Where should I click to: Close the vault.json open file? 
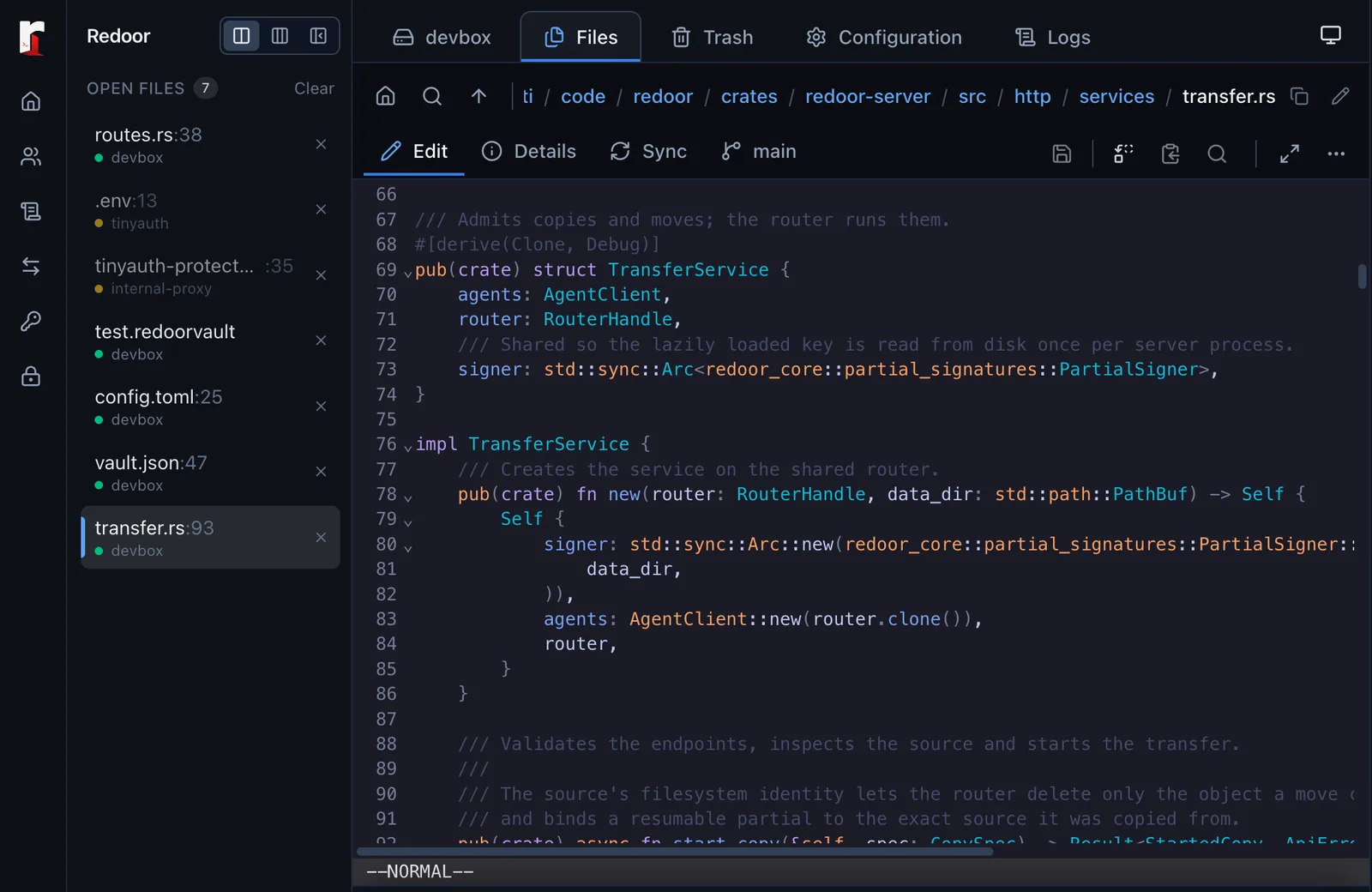click(321, 472)
